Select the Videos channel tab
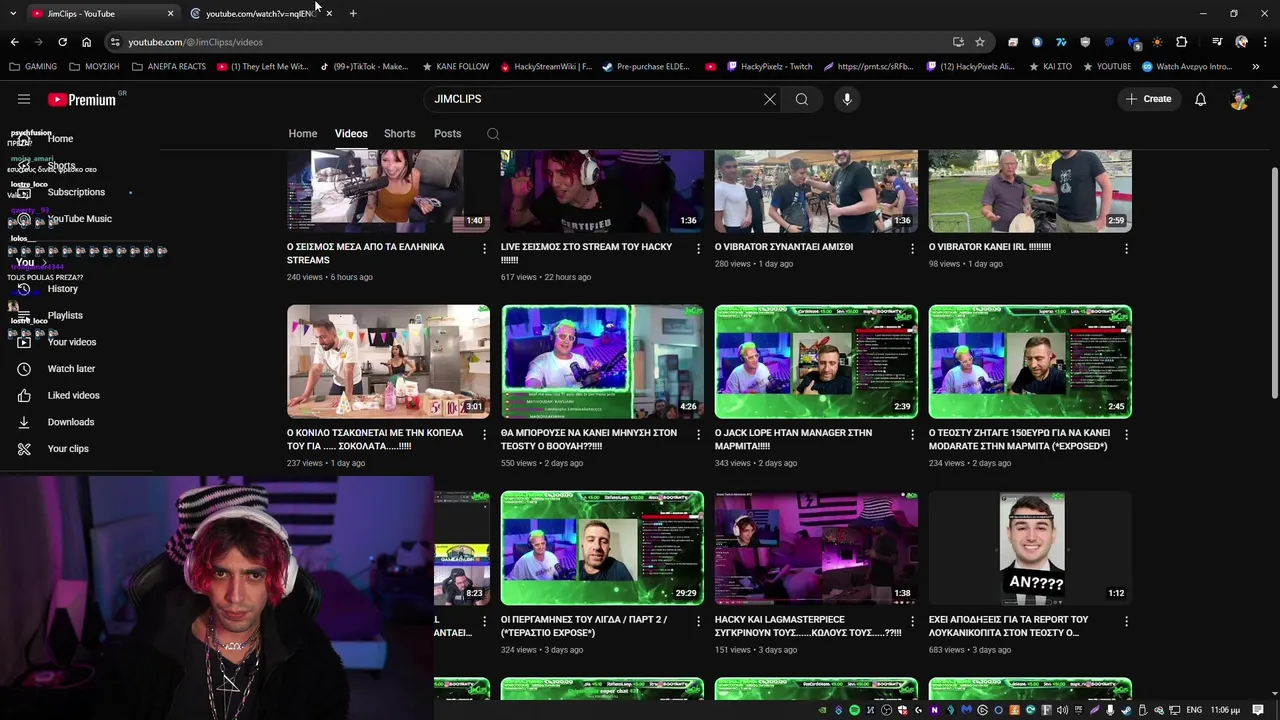Image resolution: width=1280 pixels, height=720 pixels. [x=351, y=134]
